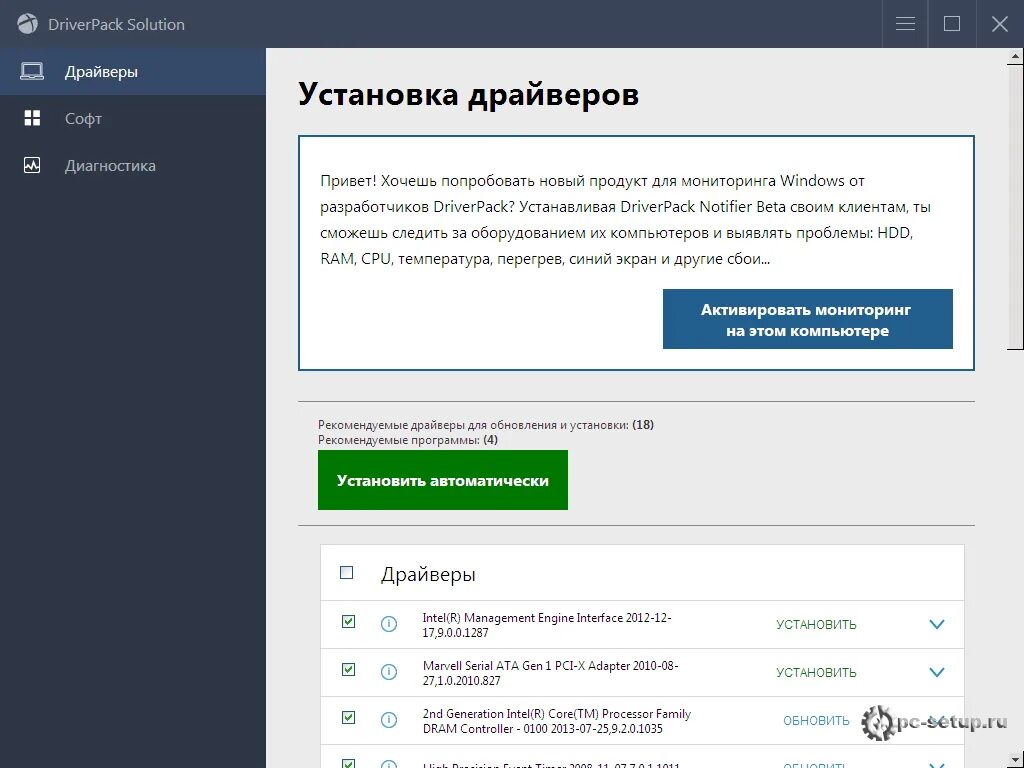Click the DriverPack Solution title text
This screenshot has height=768, width=1024.
click(116, 24)
